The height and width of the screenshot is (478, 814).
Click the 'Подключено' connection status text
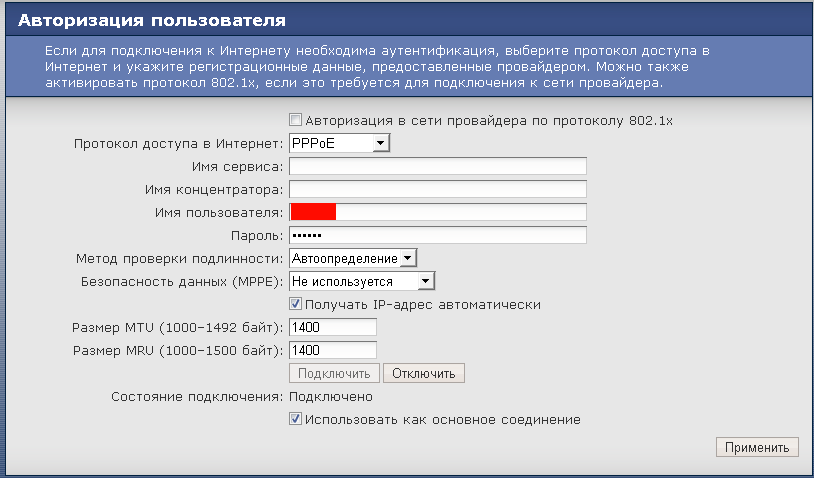point(330,397)
